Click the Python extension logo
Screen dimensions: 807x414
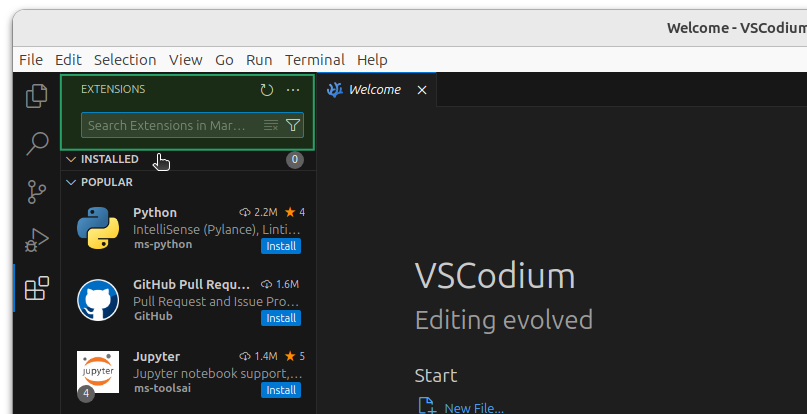click(98, 228)
